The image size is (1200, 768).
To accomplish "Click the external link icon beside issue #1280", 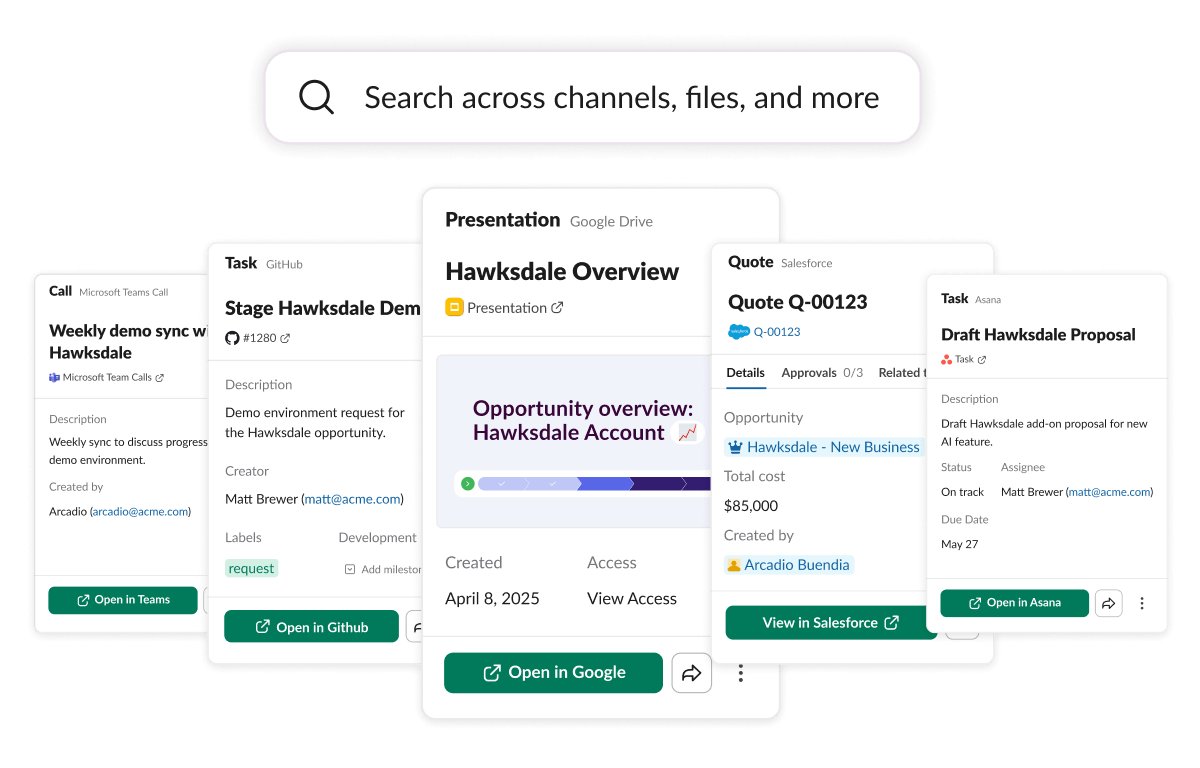I will (x=286, y=338).
